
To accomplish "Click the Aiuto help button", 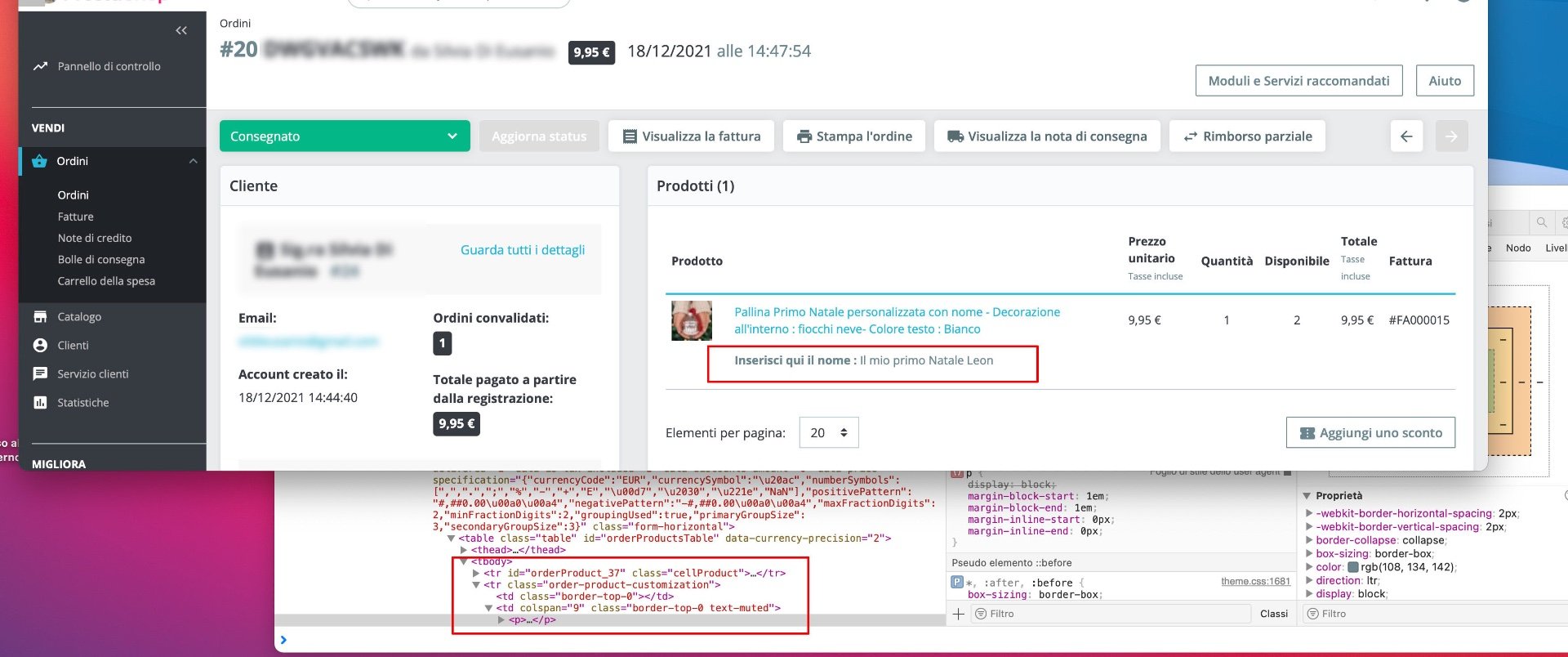I will tap(1445, 80).
